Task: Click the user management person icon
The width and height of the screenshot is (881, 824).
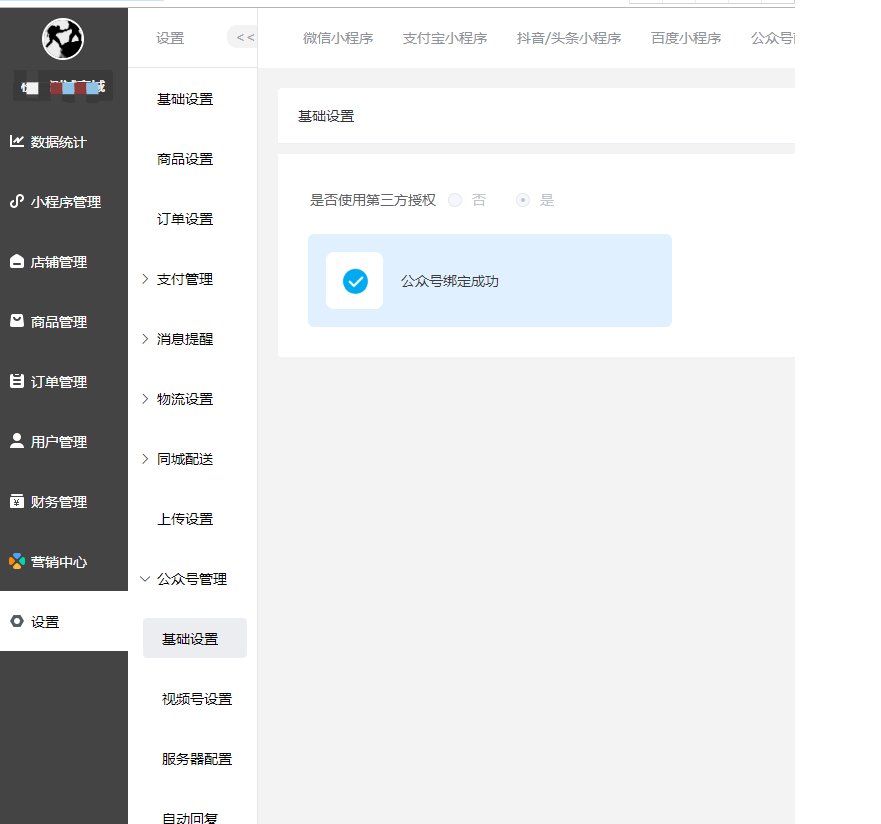Action: pos(17,441)
